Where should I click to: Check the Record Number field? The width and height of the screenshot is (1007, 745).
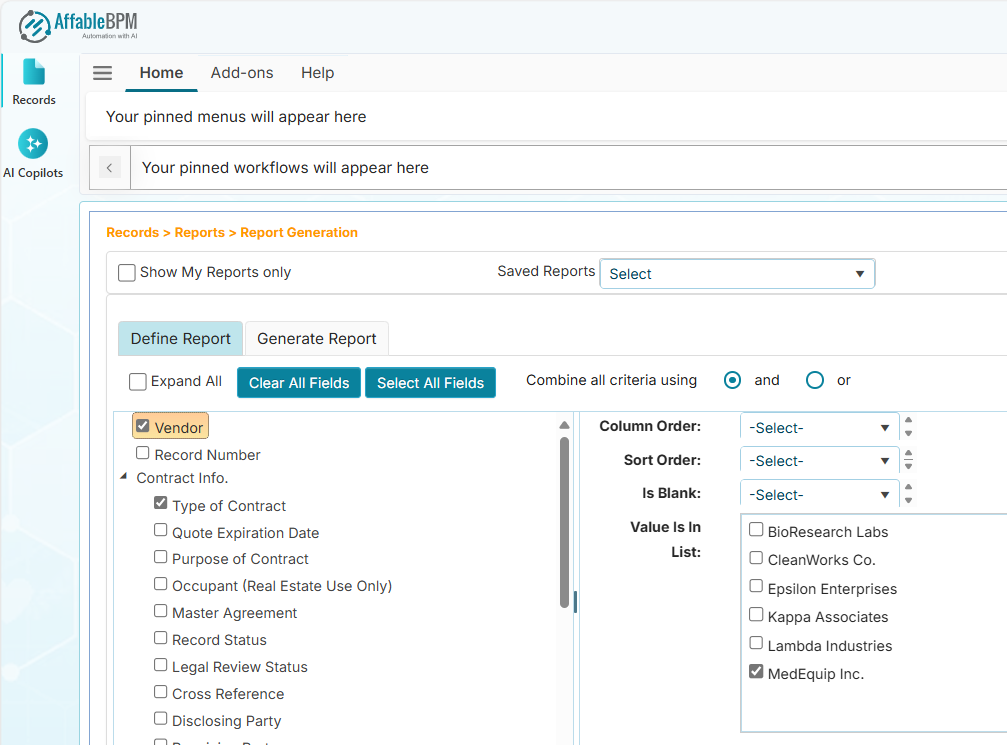pyautogui.click(x=143, y=454)
